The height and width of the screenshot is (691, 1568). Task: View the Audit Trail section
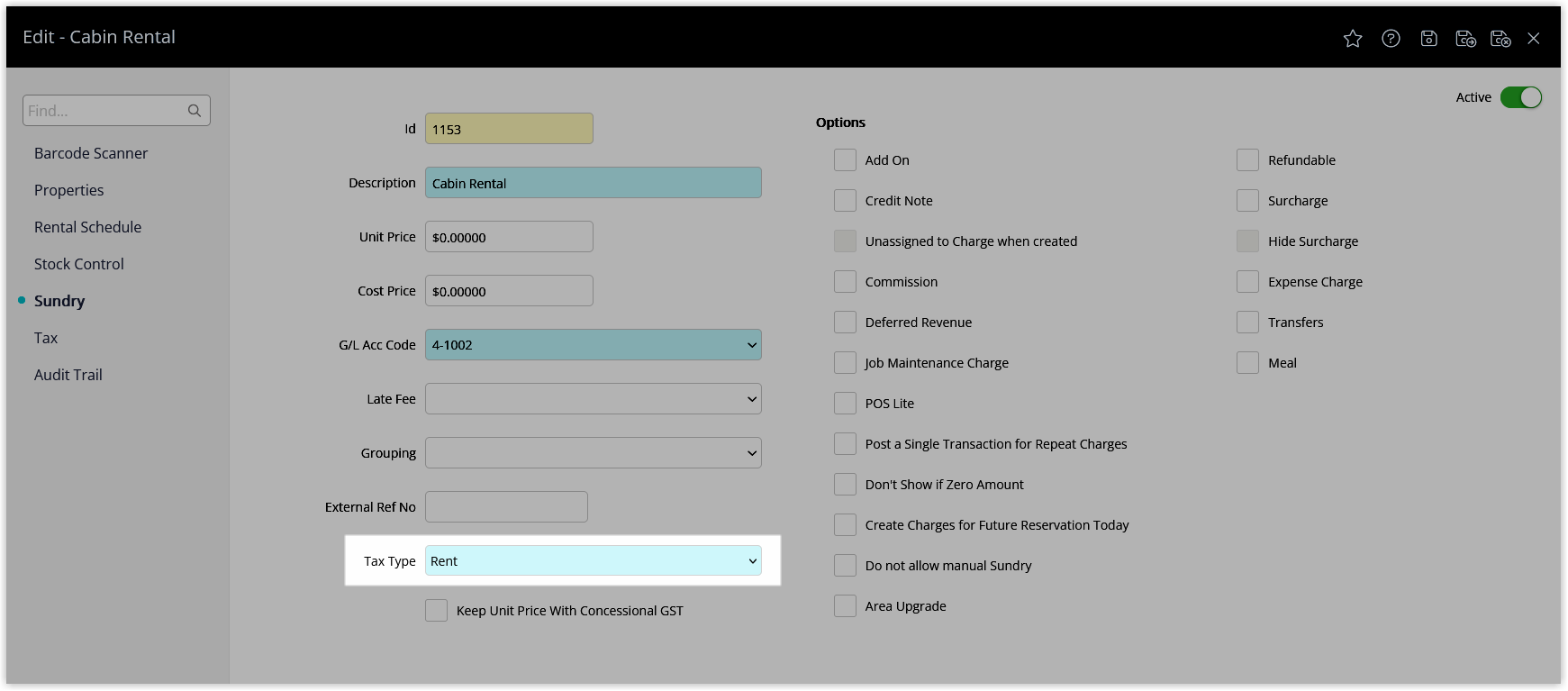point(68,375)
